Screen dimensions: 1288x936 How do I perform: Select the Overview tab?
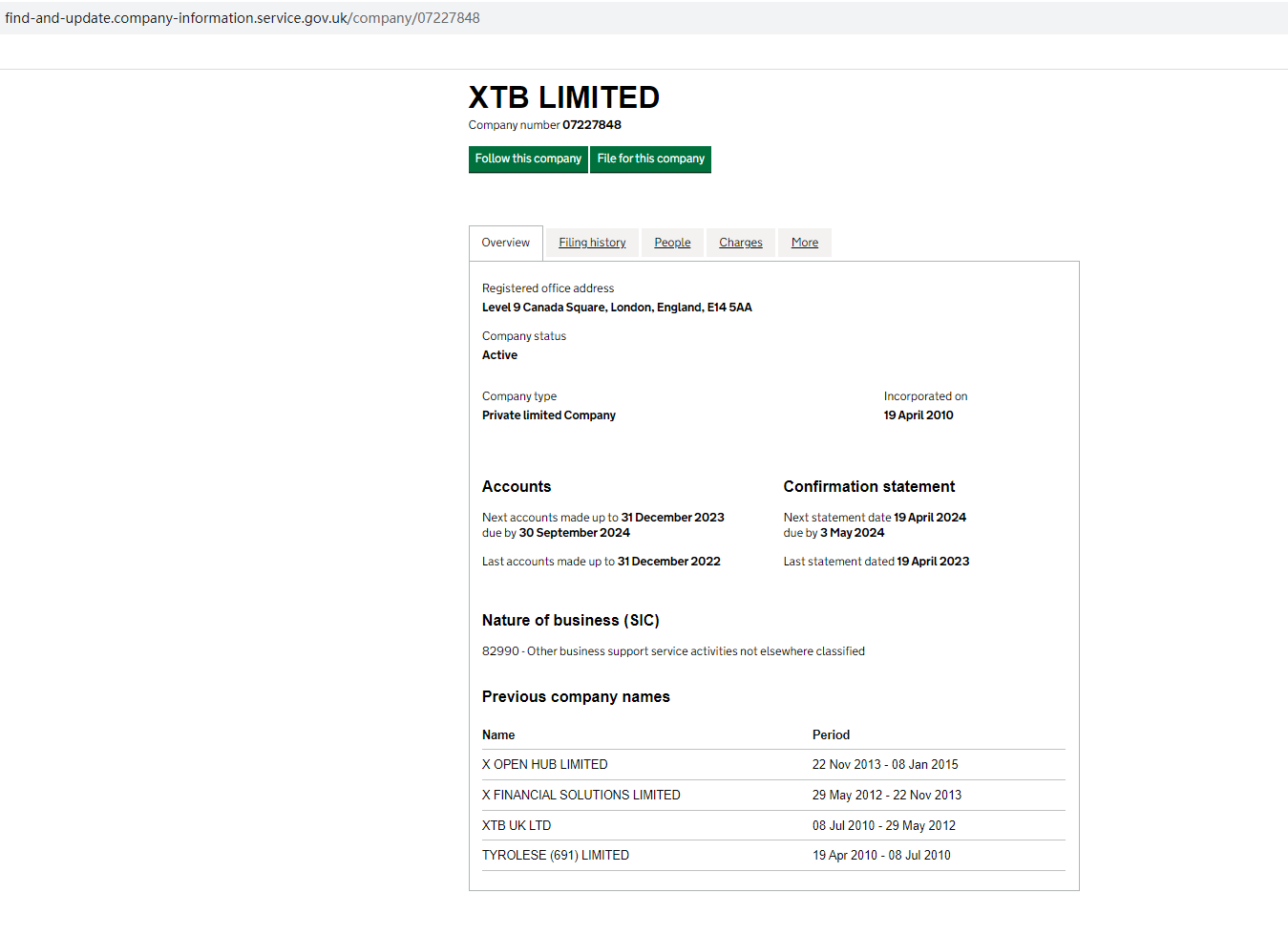click(x=506, y=243)
